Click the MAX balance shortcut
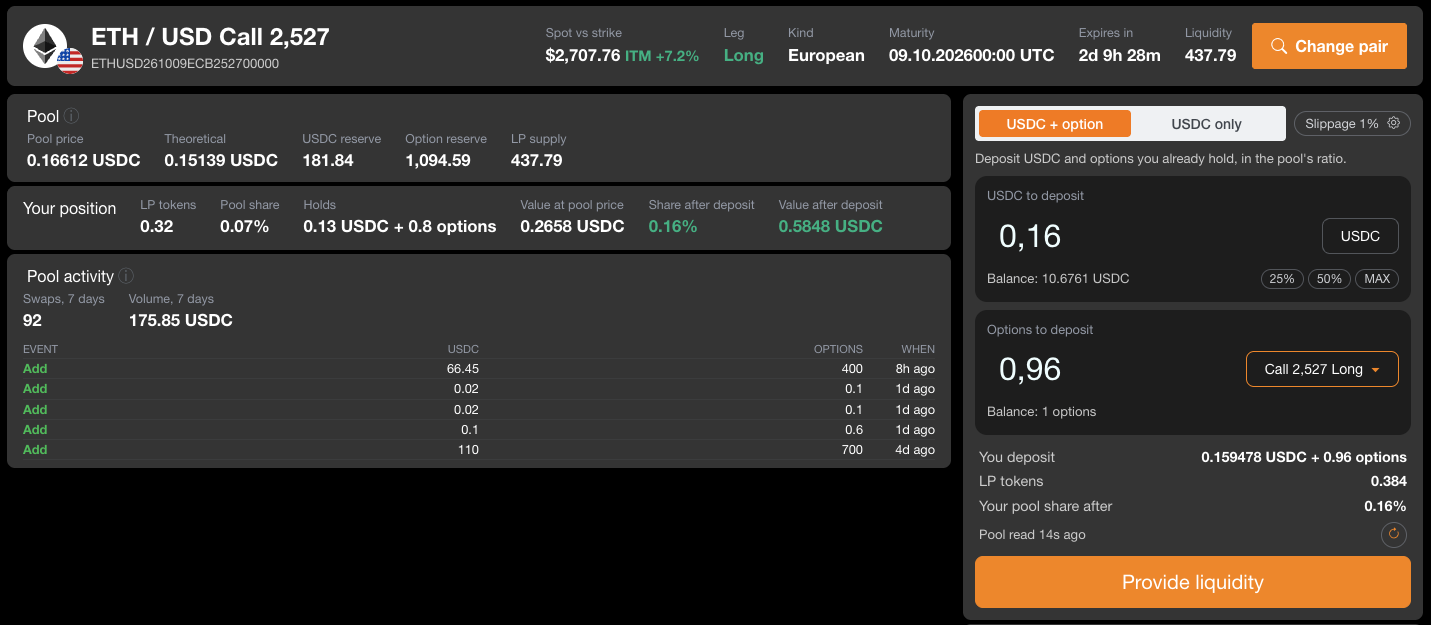 (x=1377, y=279)
